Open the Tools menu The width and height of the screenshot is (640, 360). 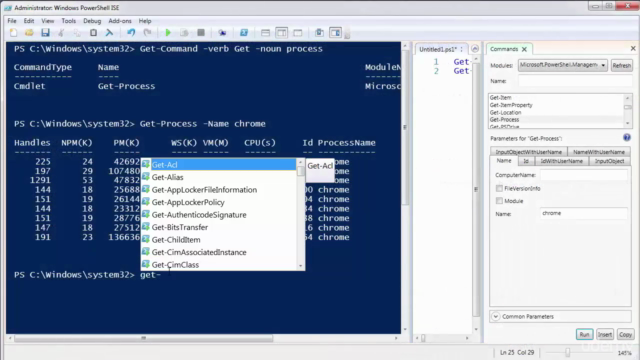click(x=69, y=21)
